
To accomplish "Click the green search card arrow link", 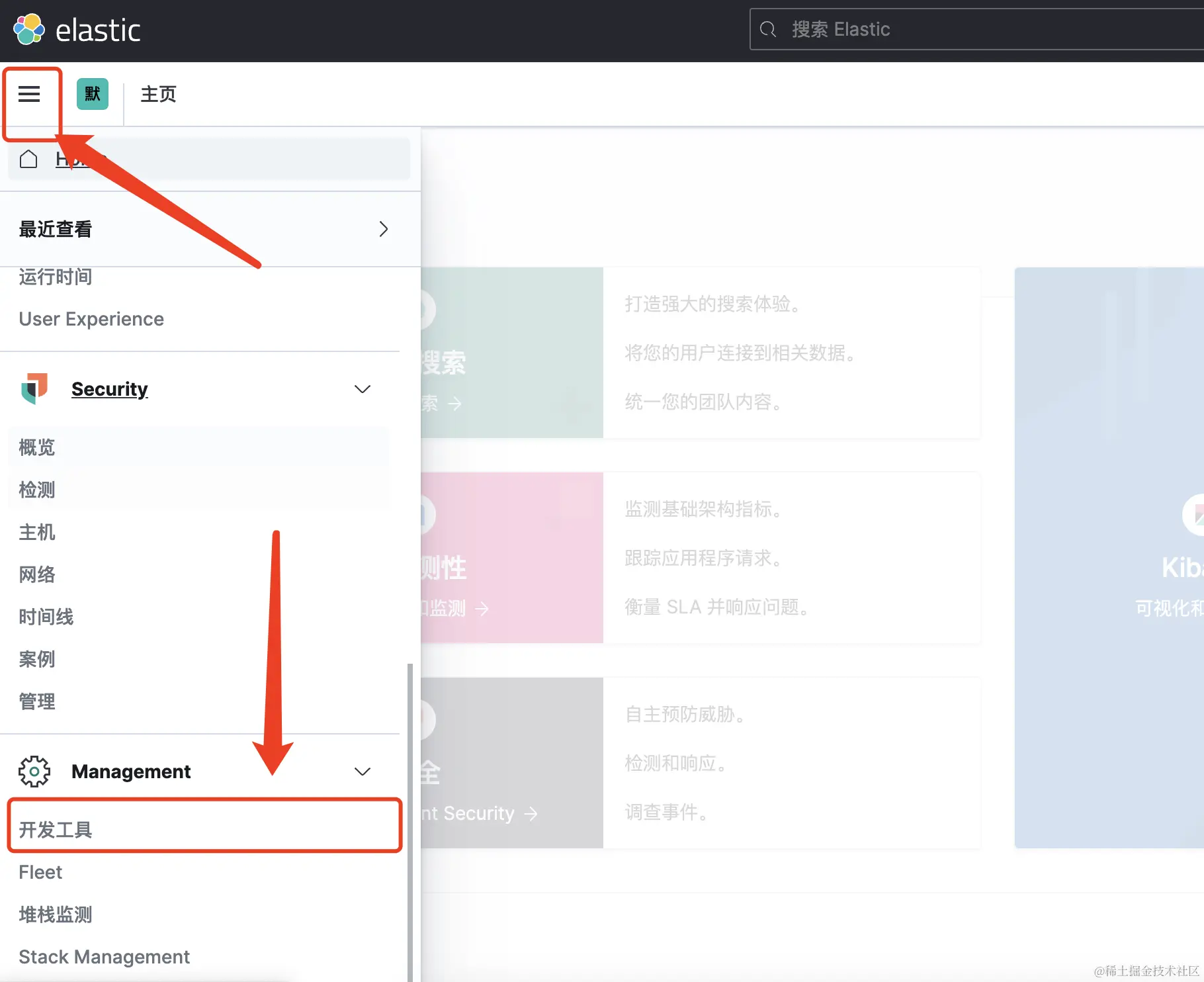I will pyautogui.click(x=442, y=403).
